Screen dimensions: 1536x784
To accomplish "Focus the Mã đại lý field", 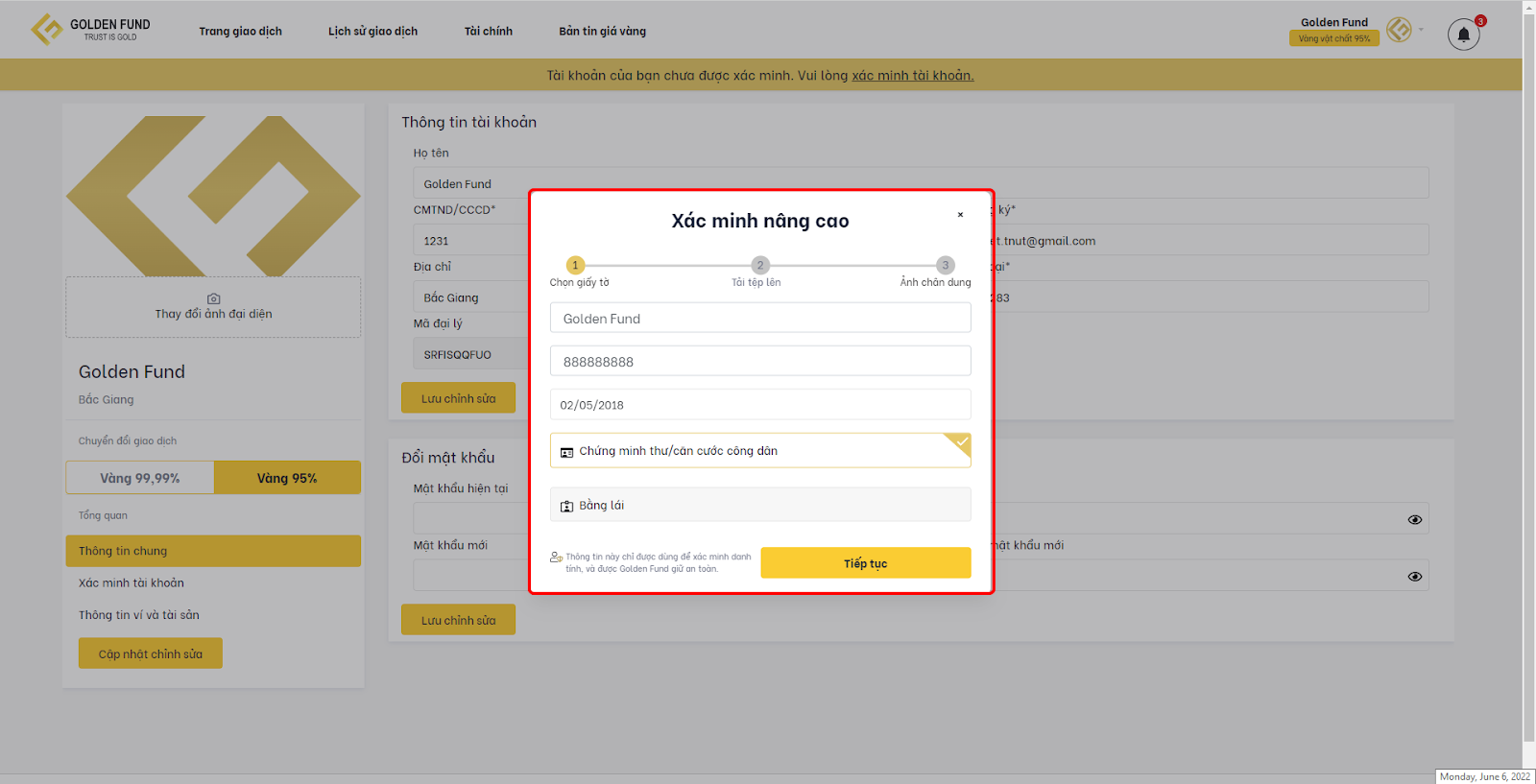I will 470,354.
